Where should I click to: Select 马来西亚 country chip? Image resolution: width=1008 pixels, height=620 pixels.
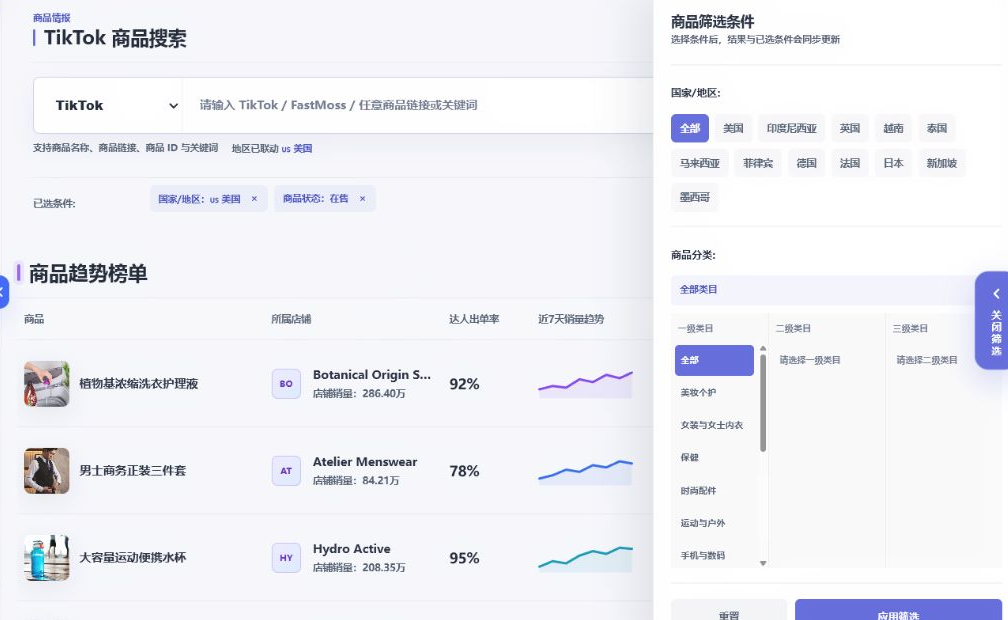click(700, 163)
